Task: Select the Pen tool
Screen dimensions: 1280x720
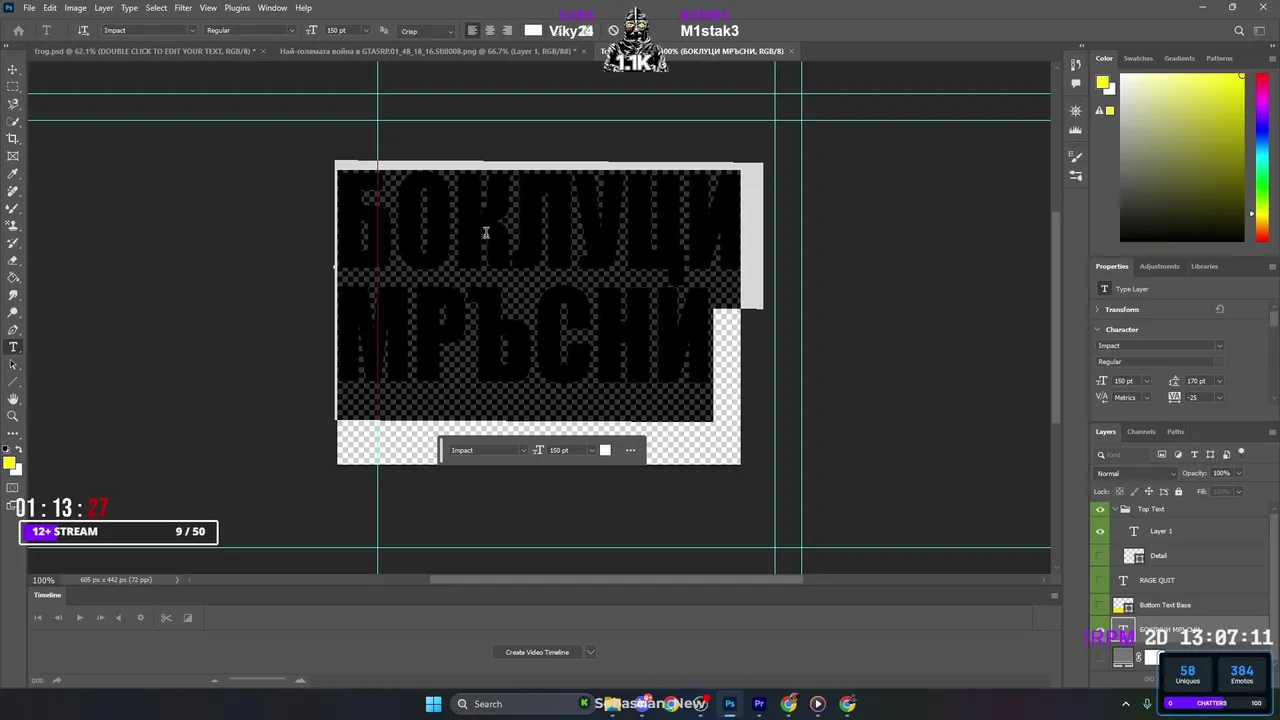Action: pos(13,330)
